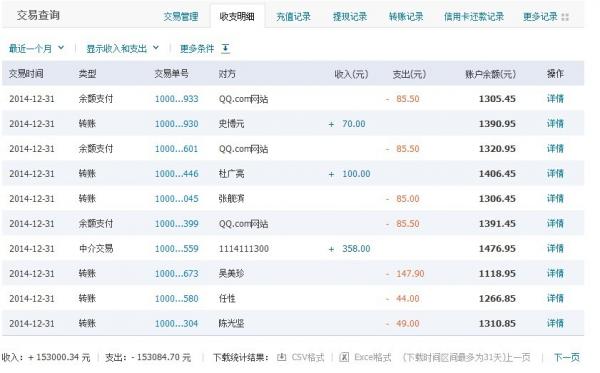Open transaction number 1000...673
The width and height of the screenshot is (600, 373).
point(176,274)
